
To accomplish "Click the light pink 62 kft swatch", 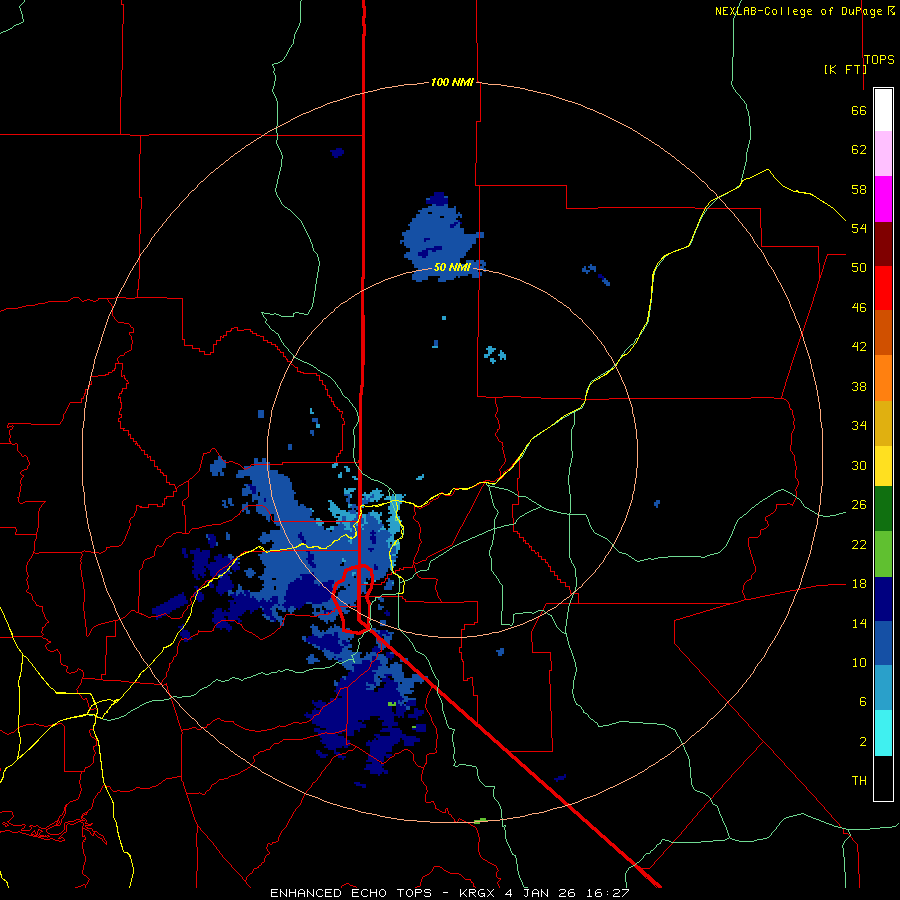I will 883,153.
